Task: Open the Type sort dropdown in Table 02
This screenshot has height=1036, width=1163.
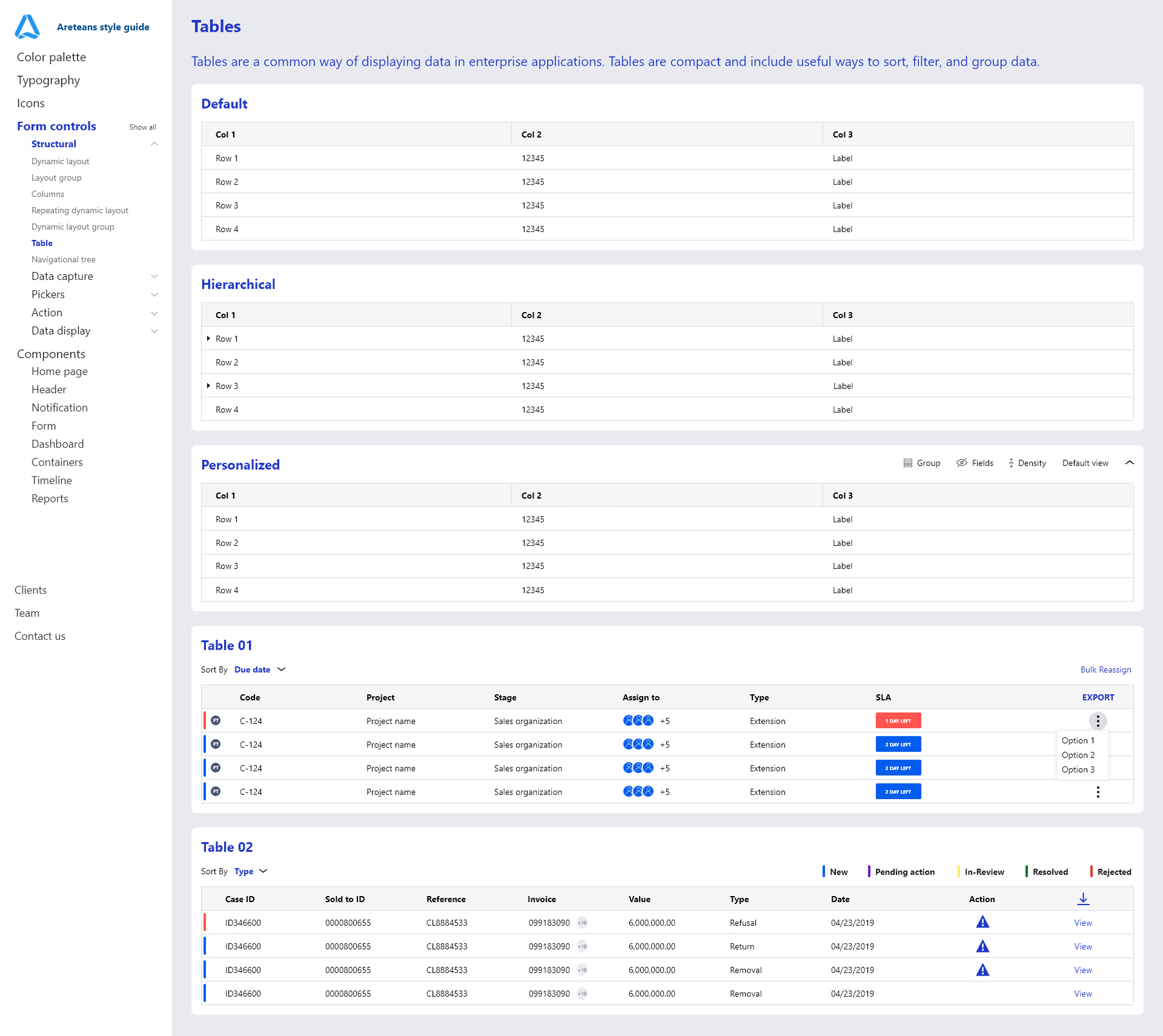Action: click(x=263, y=871)
